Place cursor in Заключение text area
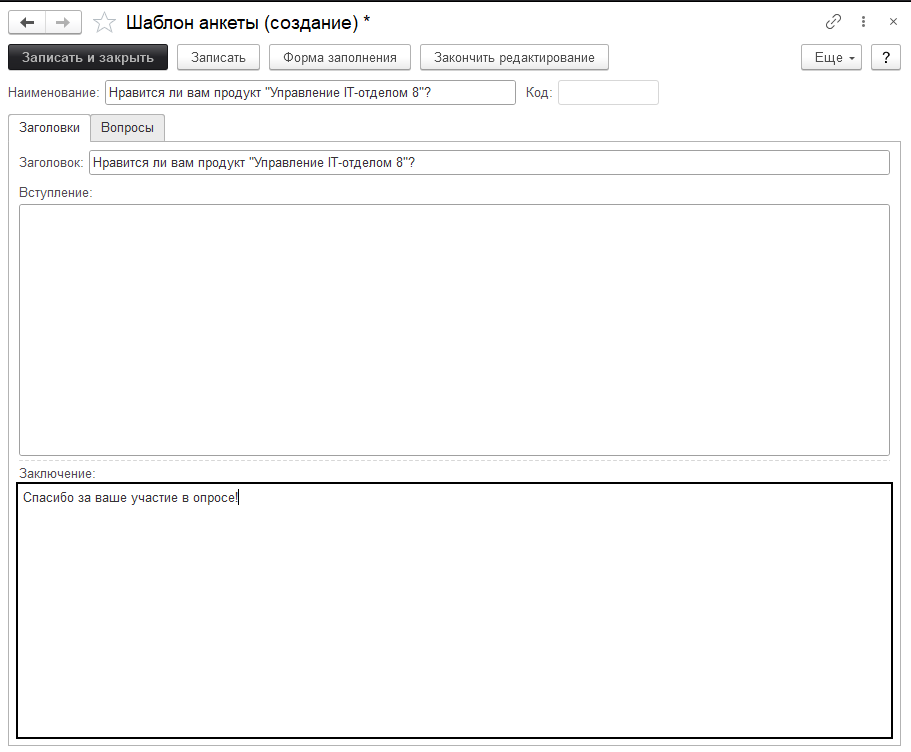 [454, 610]
